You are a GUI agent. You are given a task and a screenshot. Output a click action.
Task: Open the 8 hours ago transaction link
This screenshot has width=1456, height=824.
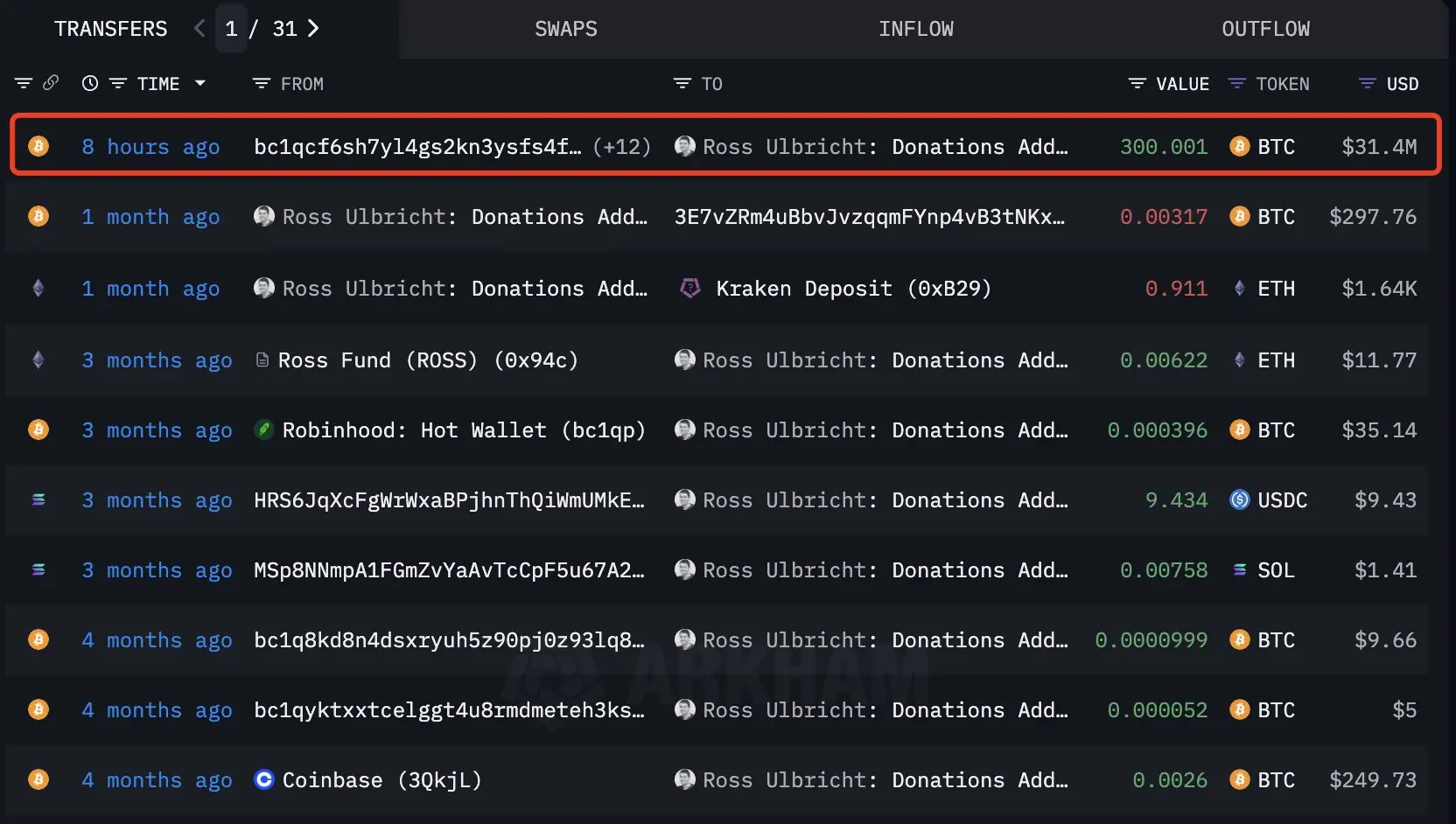[x=150, y=146]
